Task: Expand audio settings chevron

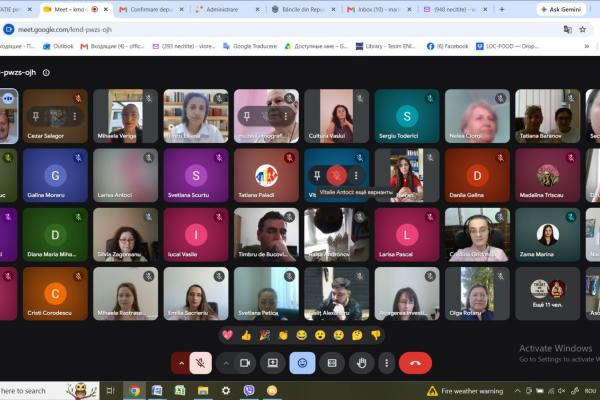Action: coord(181,363)
